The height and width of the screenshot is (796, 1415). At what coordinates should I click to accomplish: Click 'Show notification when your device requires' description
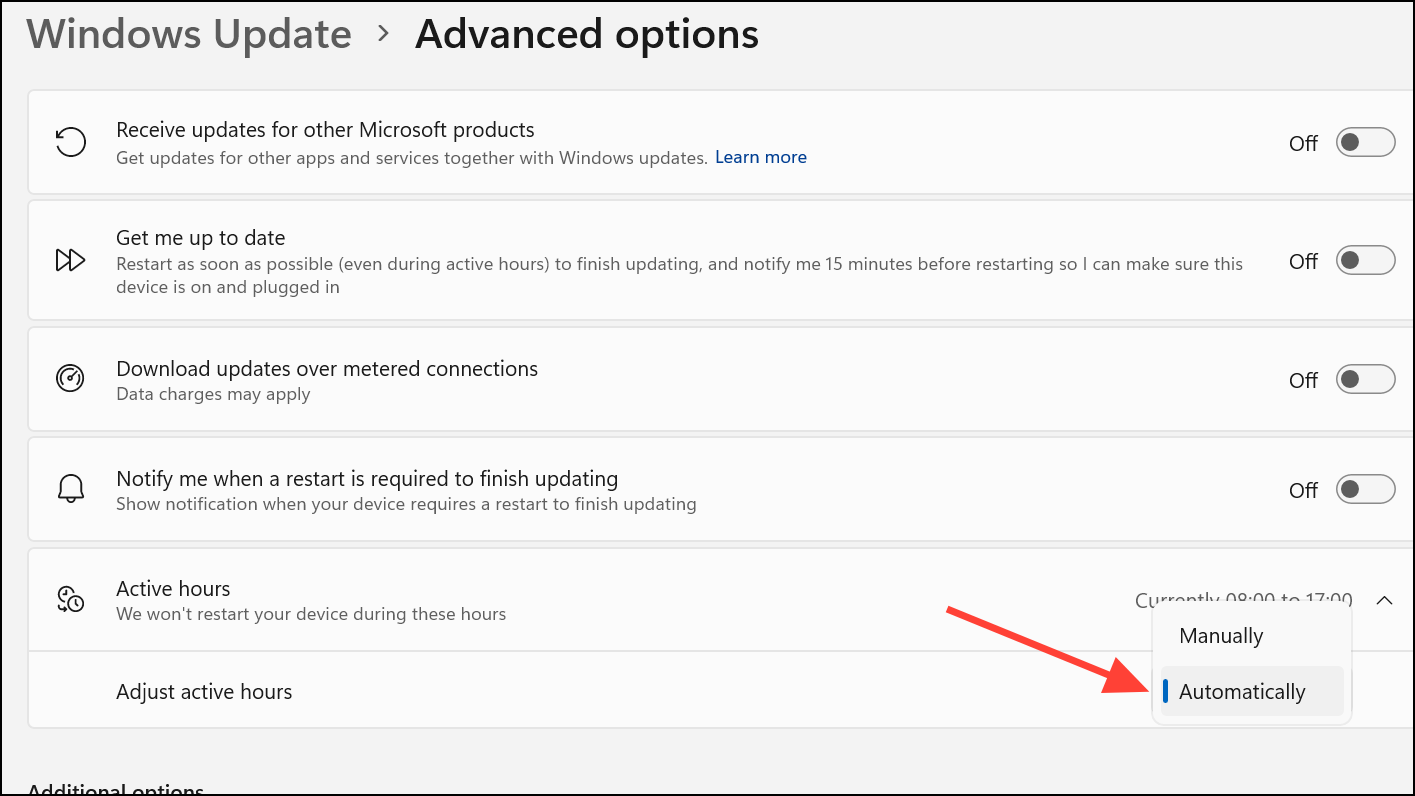(x=406, y=504)
